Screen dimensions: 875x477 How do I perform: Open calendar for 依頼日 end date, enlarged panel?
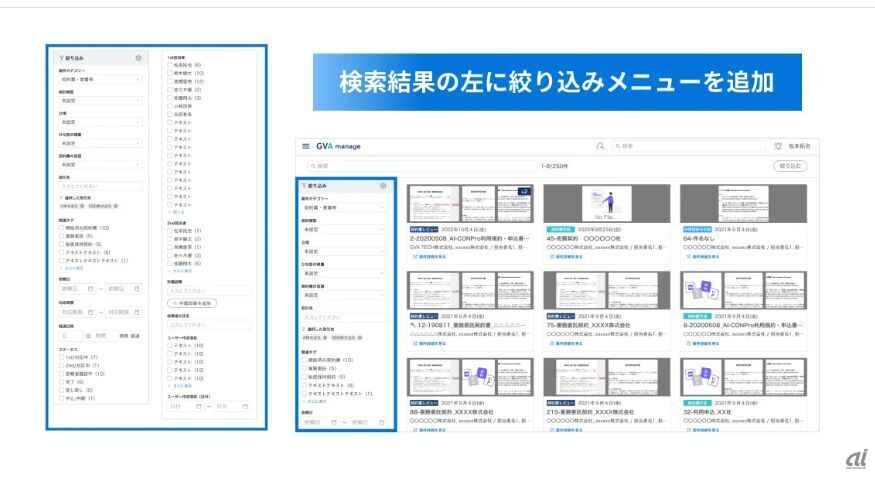tap(137, 289)
